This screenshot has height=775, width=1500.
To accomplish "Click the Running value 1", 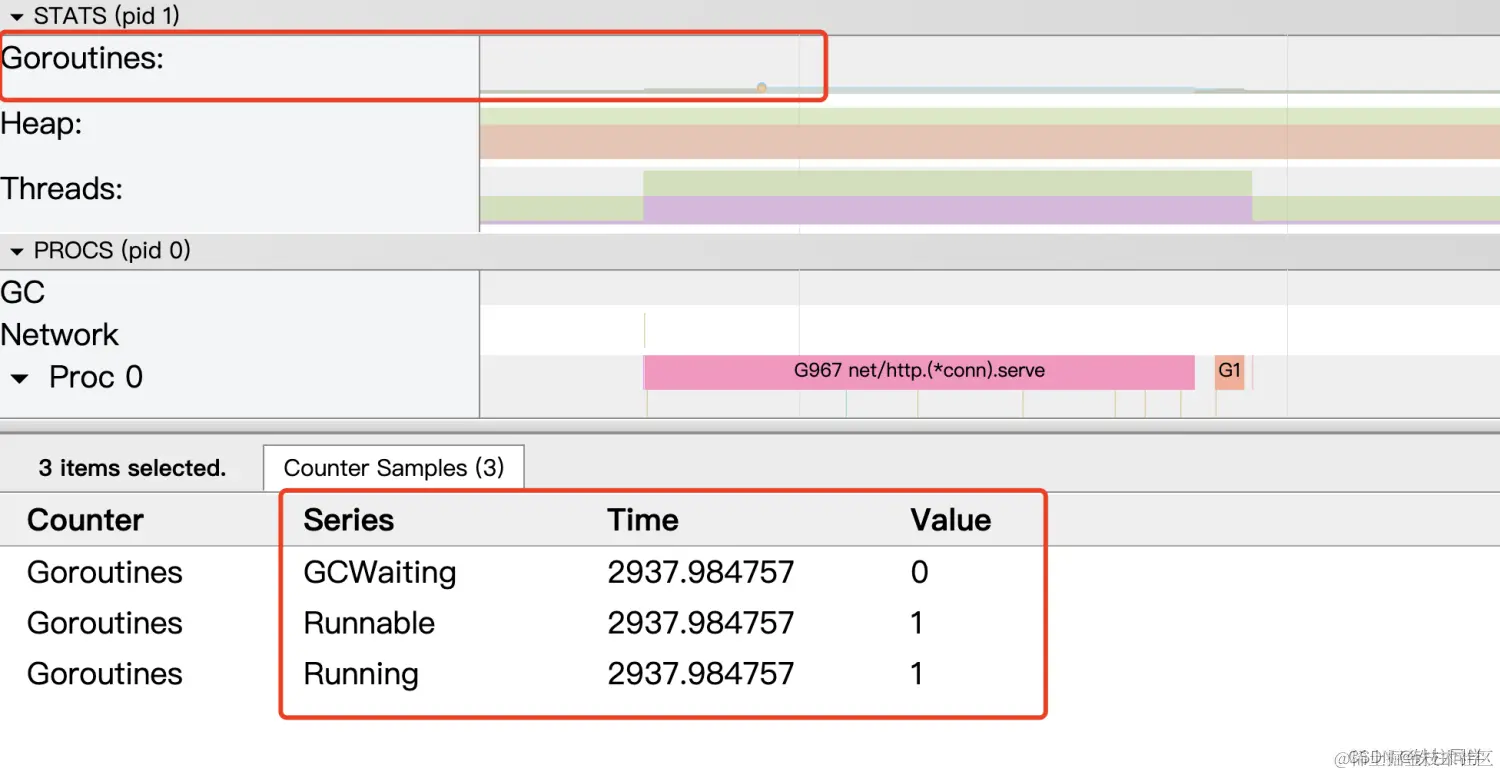I will pos(917,674).
